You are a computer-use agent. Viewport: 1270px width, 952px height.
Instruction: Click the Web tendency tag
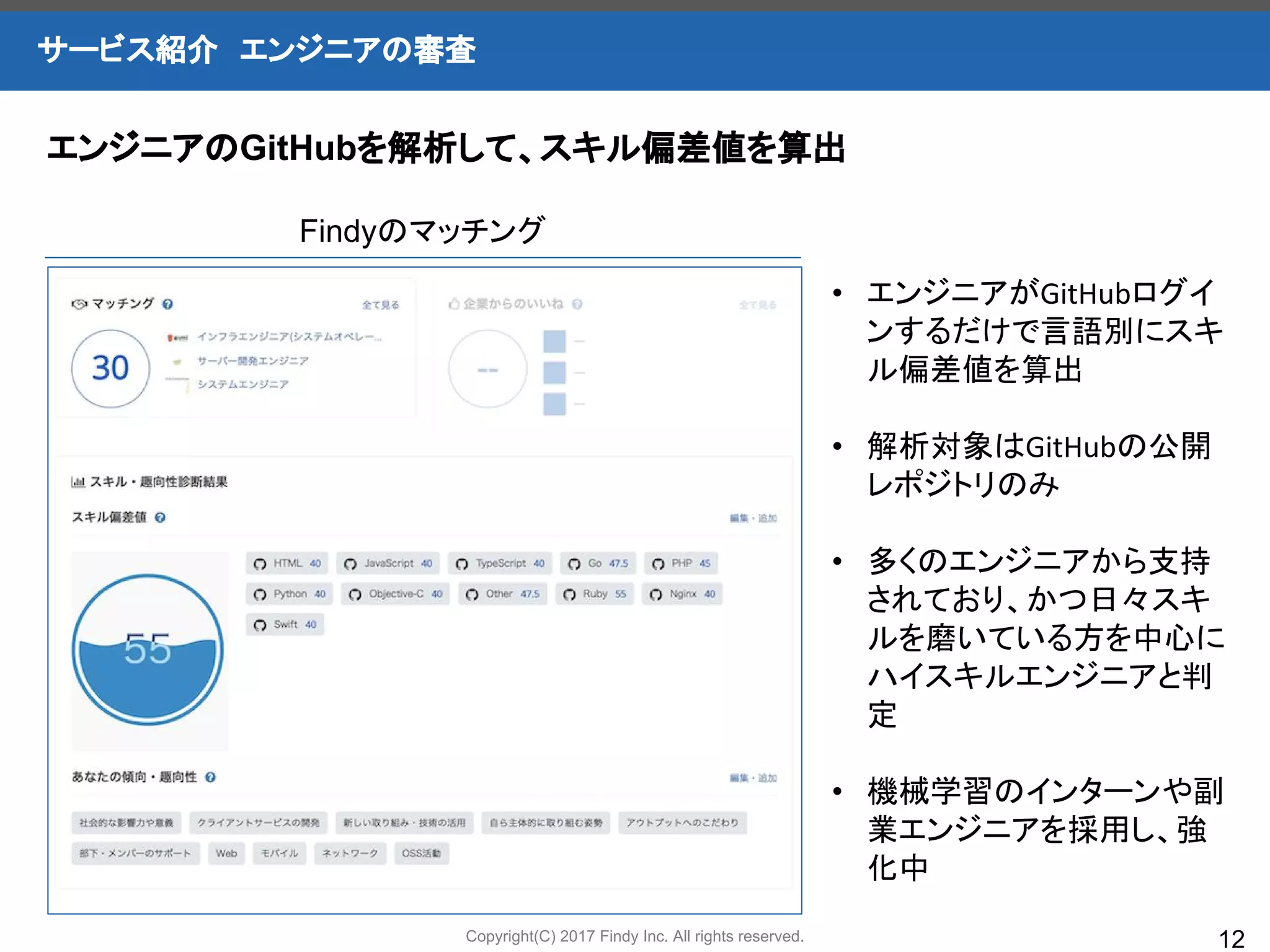(226, 853)
